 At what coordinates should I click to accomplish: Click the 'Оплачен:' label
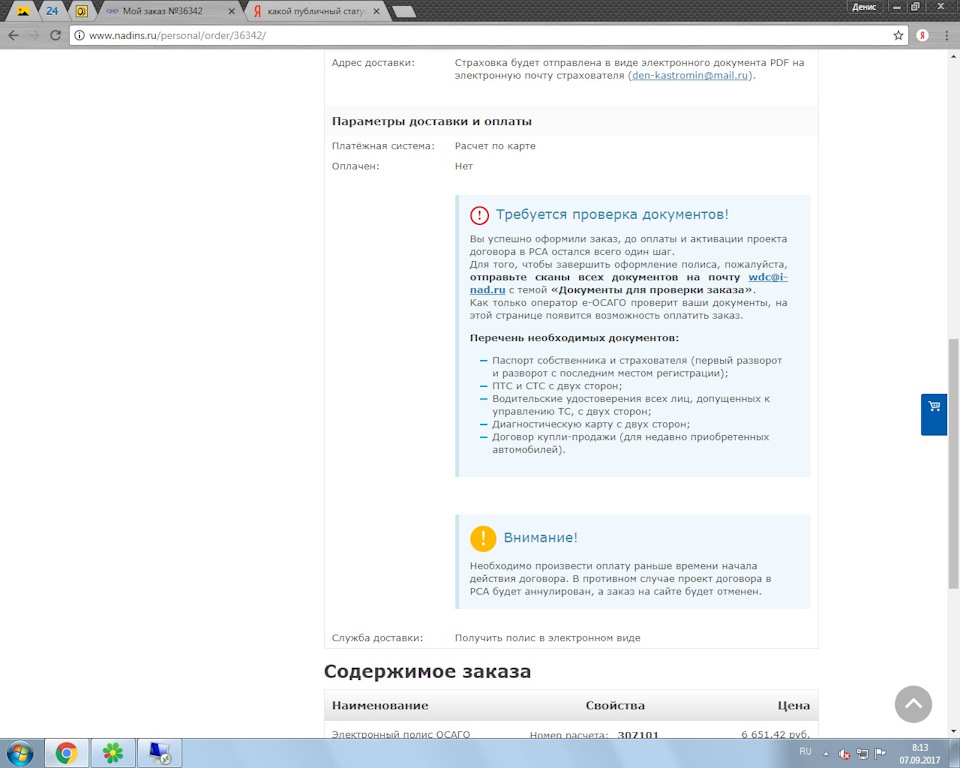(356, 166)
